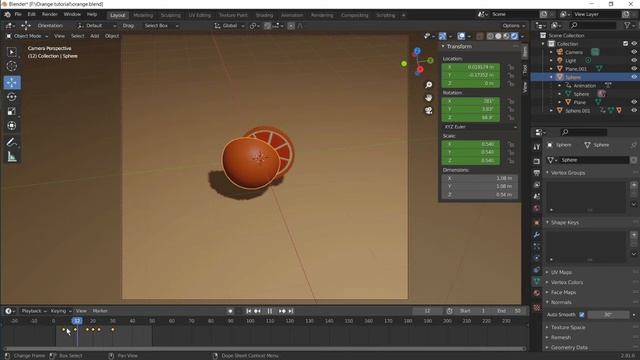This screenshot has width=640, height=360.
Task: Open the Render menu
Action: coord(50,14)
